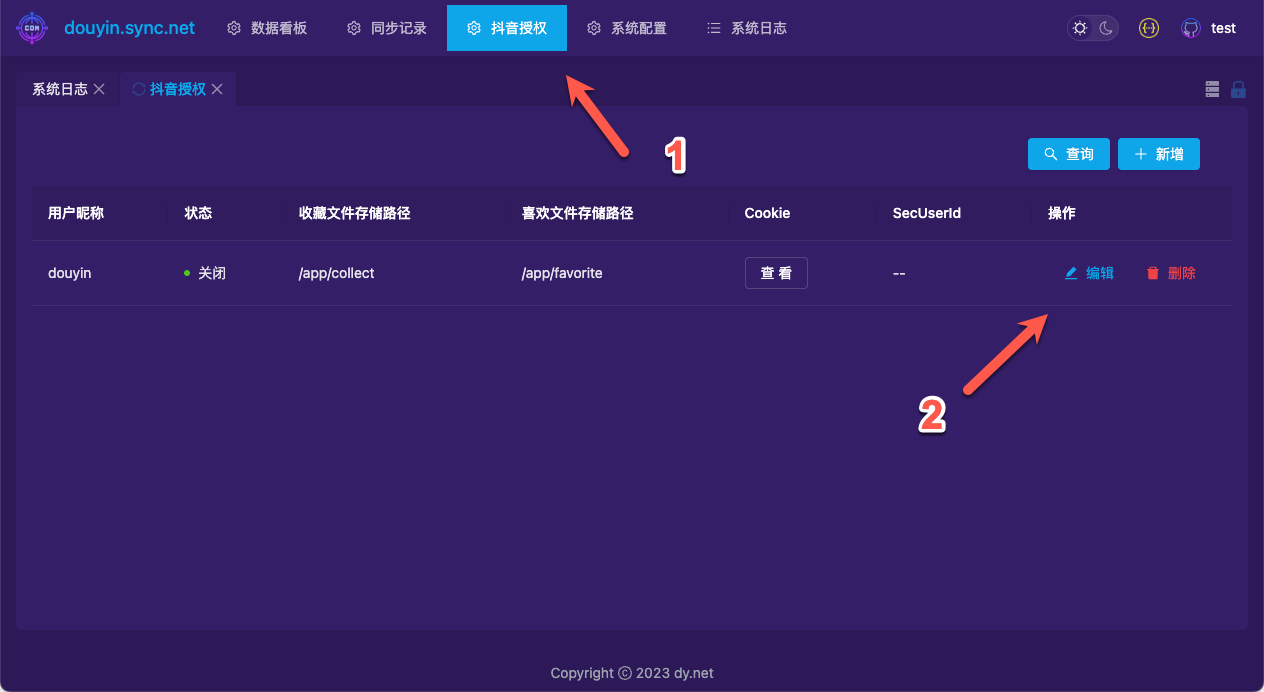Close the 抖音授权 tab
Image resolution: width=1264 pixels, height=692 pixels.
217,88
